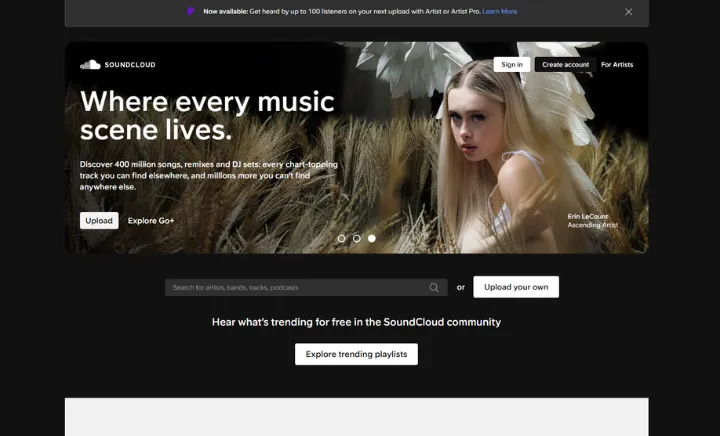The image size is (720, 436).
Task: Select the first carousel slide dot
Action: click(x=341, y=238)
